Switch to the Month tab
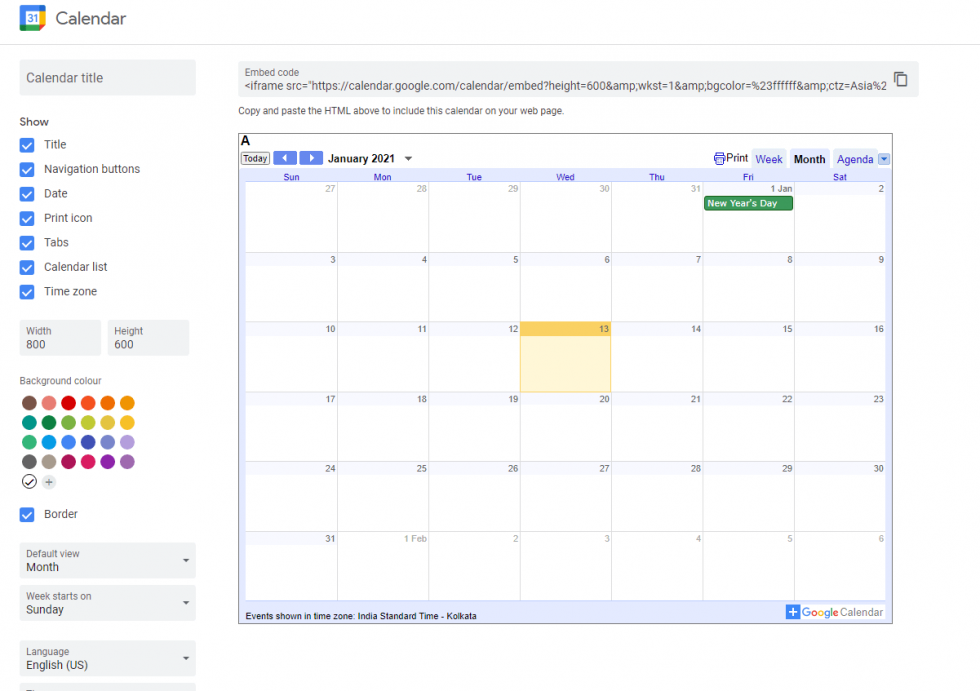 809,159
